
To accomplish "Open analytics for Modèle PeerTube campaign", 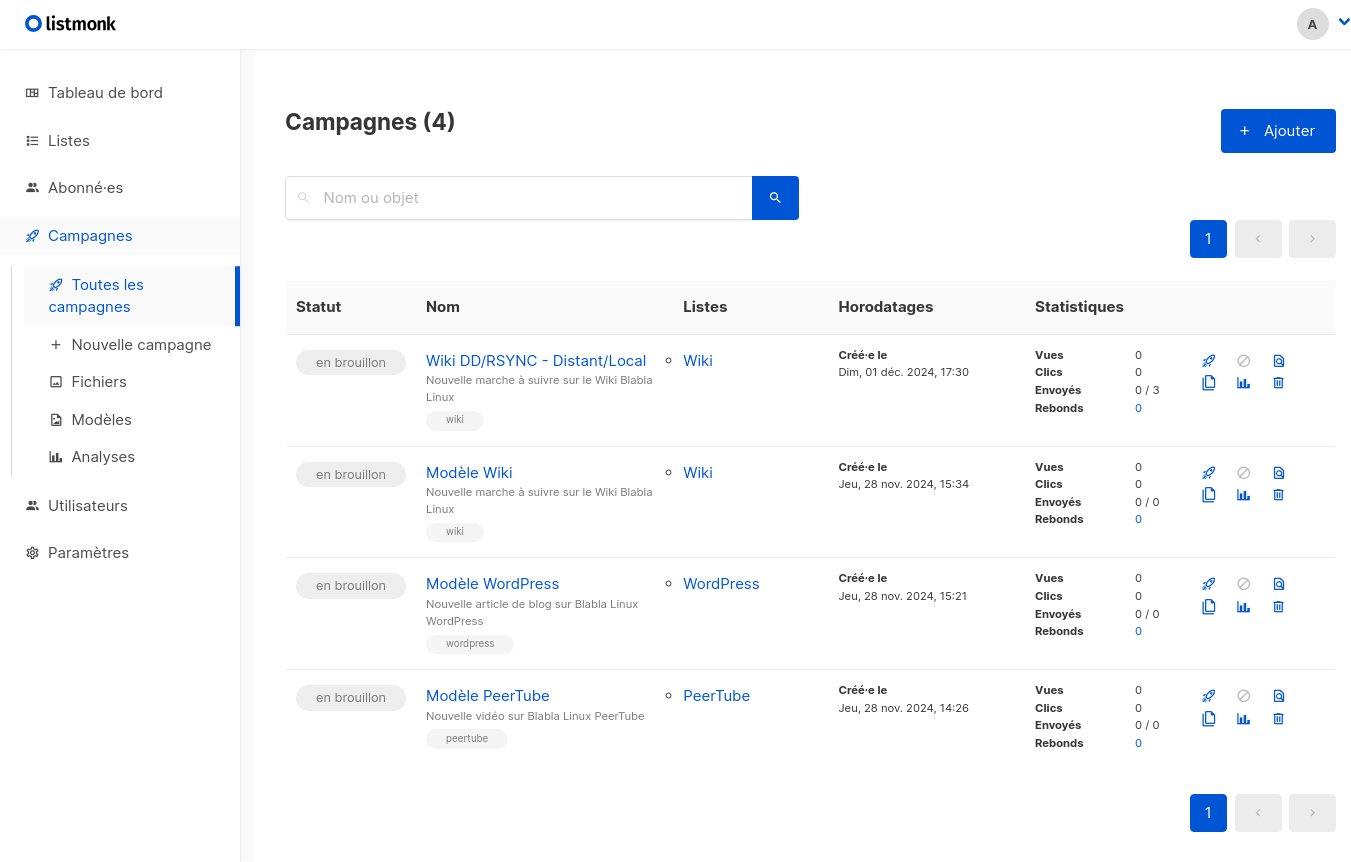I will (x=1243, y=719).
